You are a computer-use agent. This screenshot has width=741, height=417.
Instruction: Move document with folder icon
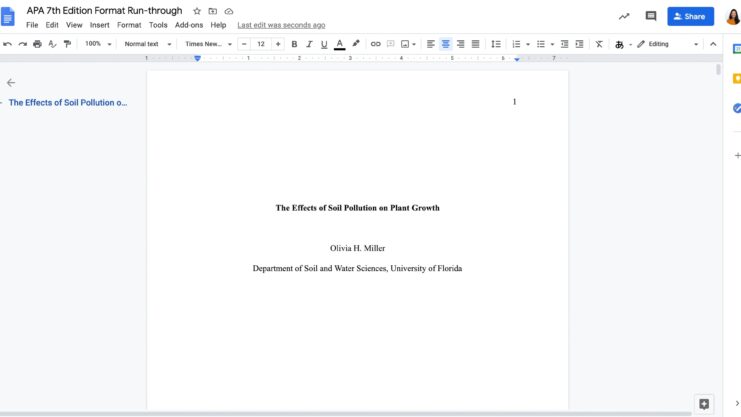pos(213,11)
